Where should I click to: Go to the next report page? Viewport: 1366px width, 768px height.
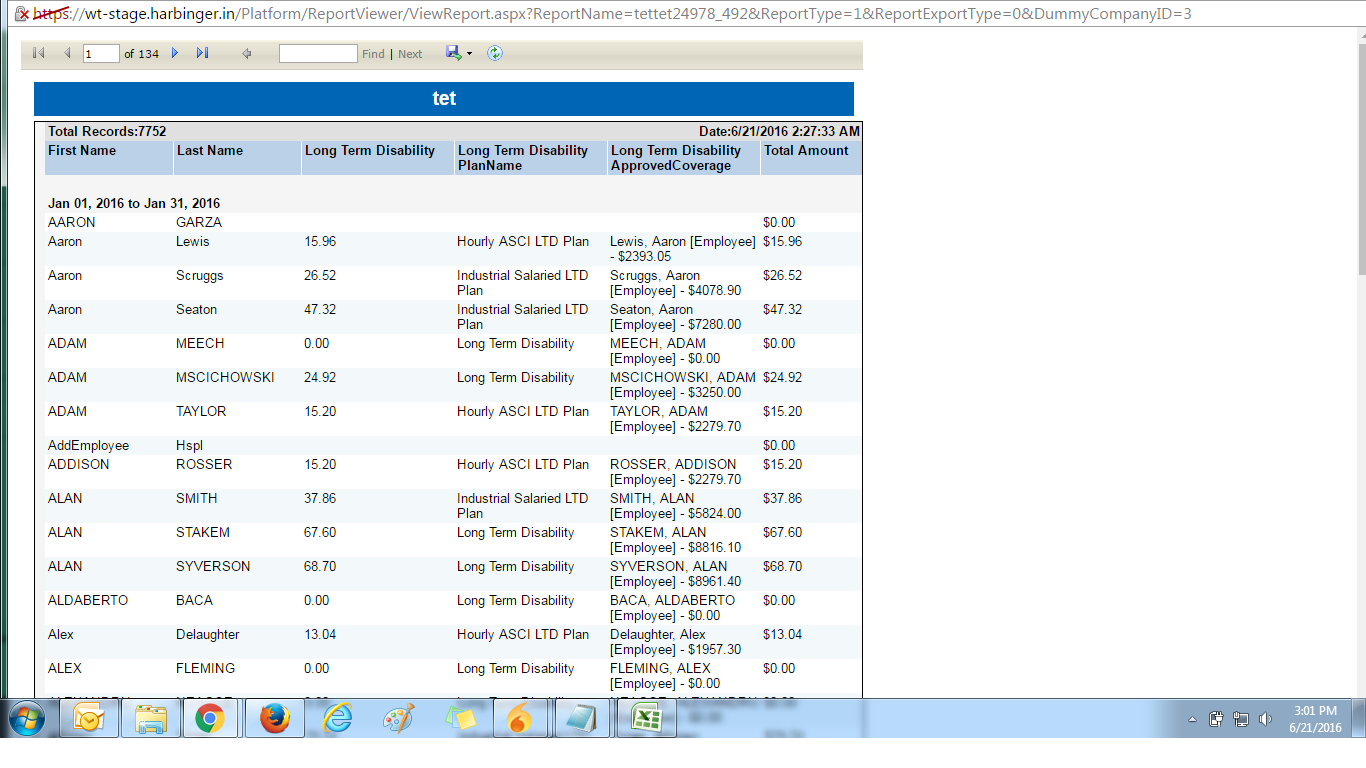coord(175,53)
